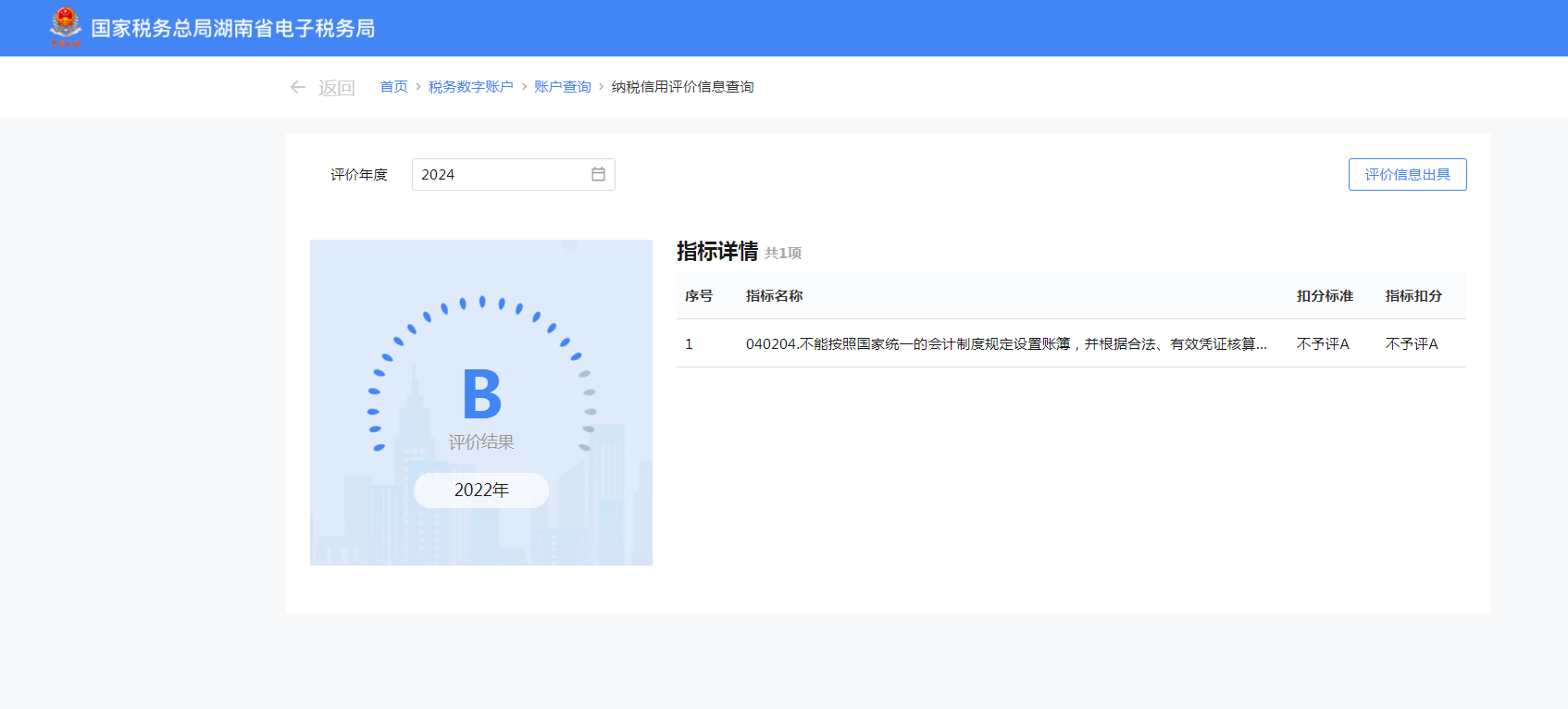Click the 纳税信用评价信息查询 breadcrumb item
The height and width of the screenshot is (709, 1568).
coord(682,87)
